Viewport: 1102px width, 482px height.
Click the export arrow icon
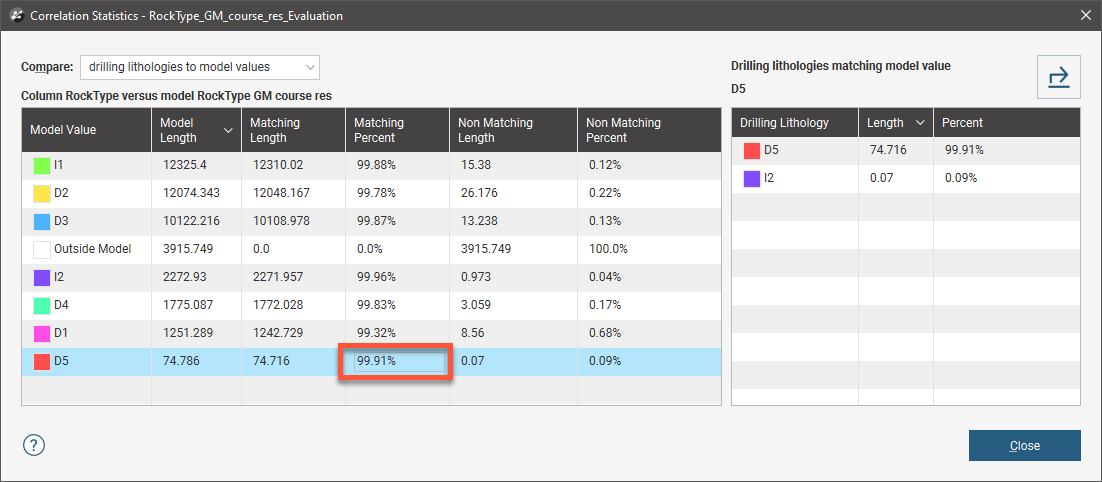click(x=1058, y=77)
